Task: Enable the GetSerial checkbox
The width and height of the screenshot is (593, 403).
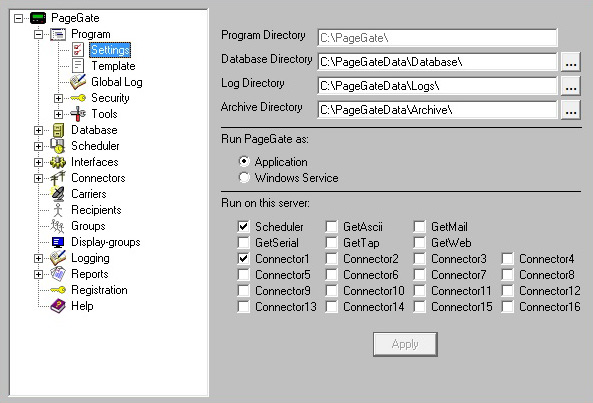Action: [244, 242]
